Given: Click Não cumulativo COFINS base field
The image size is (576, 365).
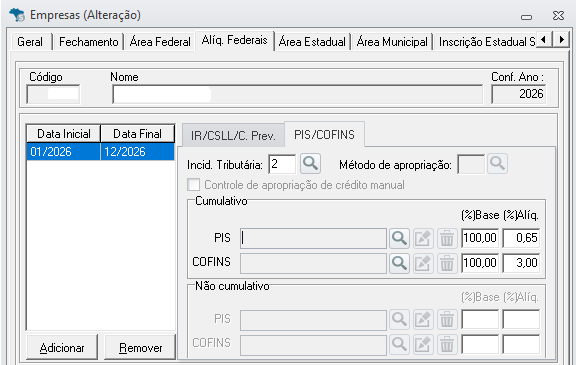Looking at the screenshot, I should (x=480, y=344).
